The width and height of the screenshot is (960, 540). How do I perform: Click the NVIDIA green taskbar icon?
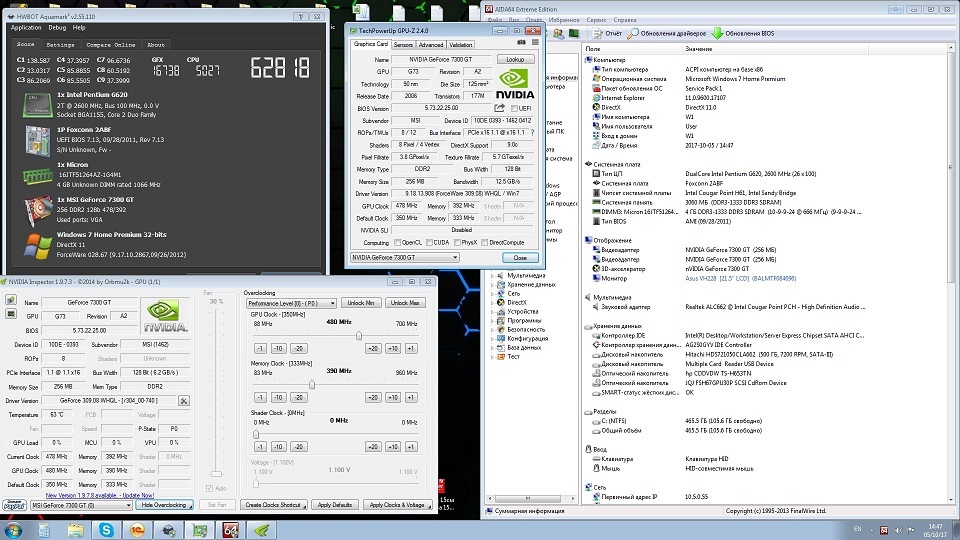tap(261, 530)
